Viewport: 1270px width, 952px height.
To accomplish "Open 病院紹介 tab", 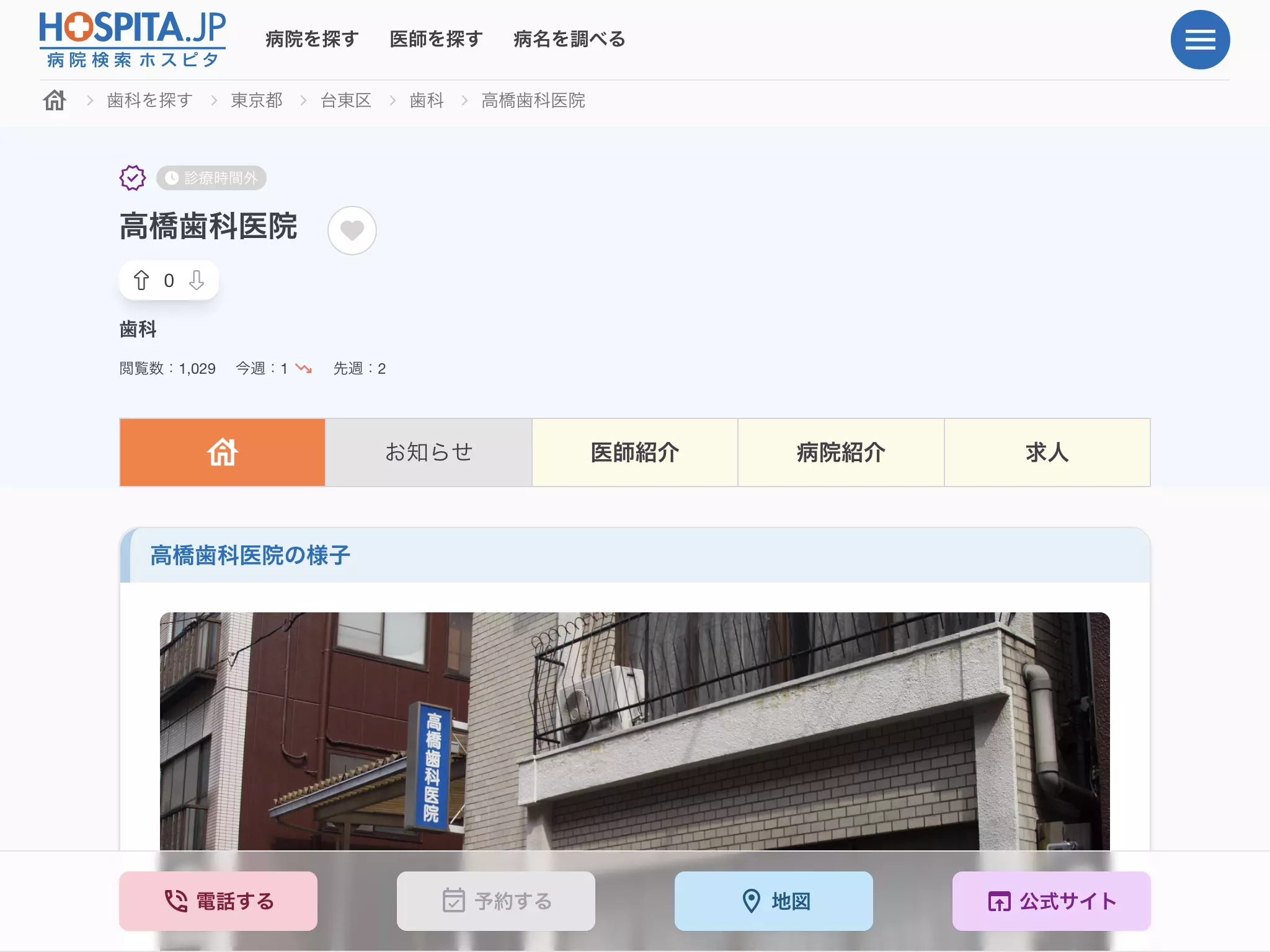I will pos(841,452).
